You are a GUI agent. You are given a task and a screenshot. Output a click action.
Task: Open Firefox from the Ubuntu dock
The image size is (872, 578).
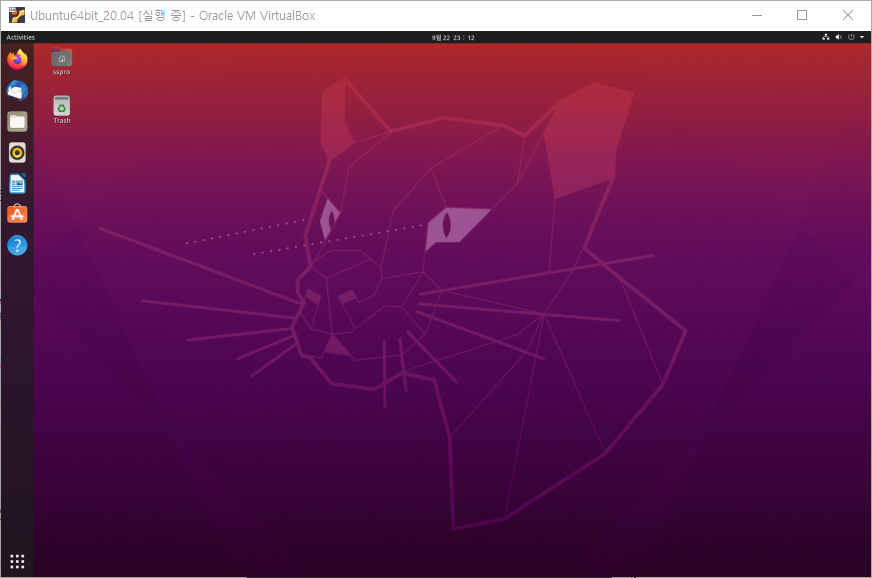[17, 59]
